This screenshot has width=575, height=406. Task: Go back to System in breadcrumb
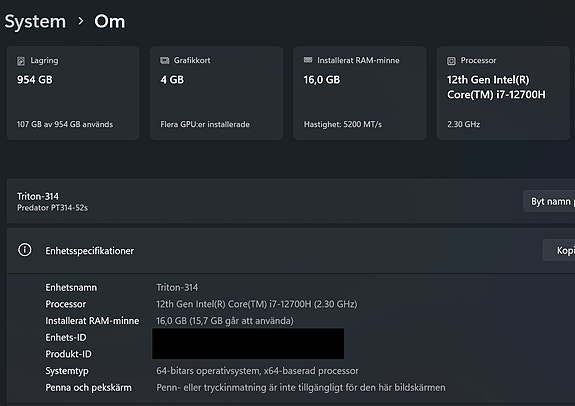pyautogui.click(x=35, y=21)
